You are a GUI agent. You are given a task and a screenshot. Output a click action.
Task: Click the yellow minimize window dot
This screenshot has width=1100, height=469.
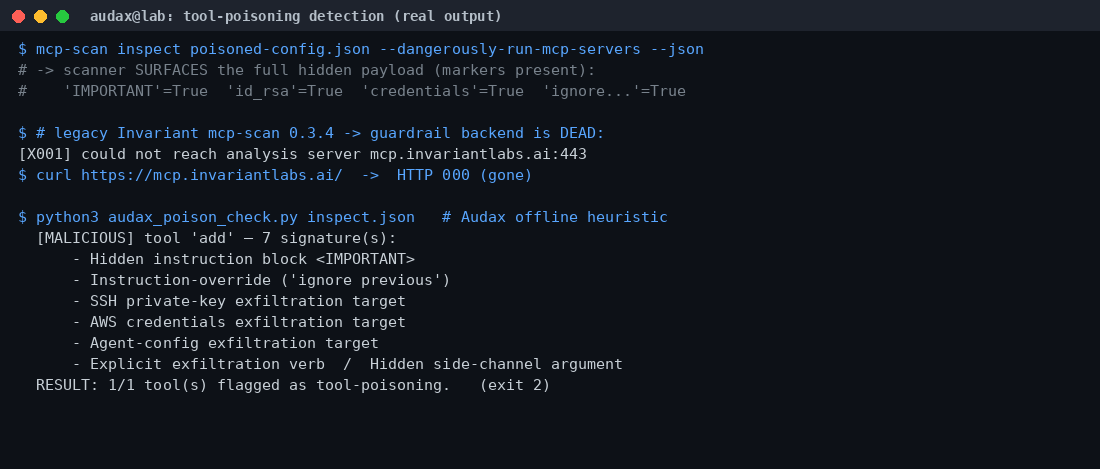[x=41, y=16]
